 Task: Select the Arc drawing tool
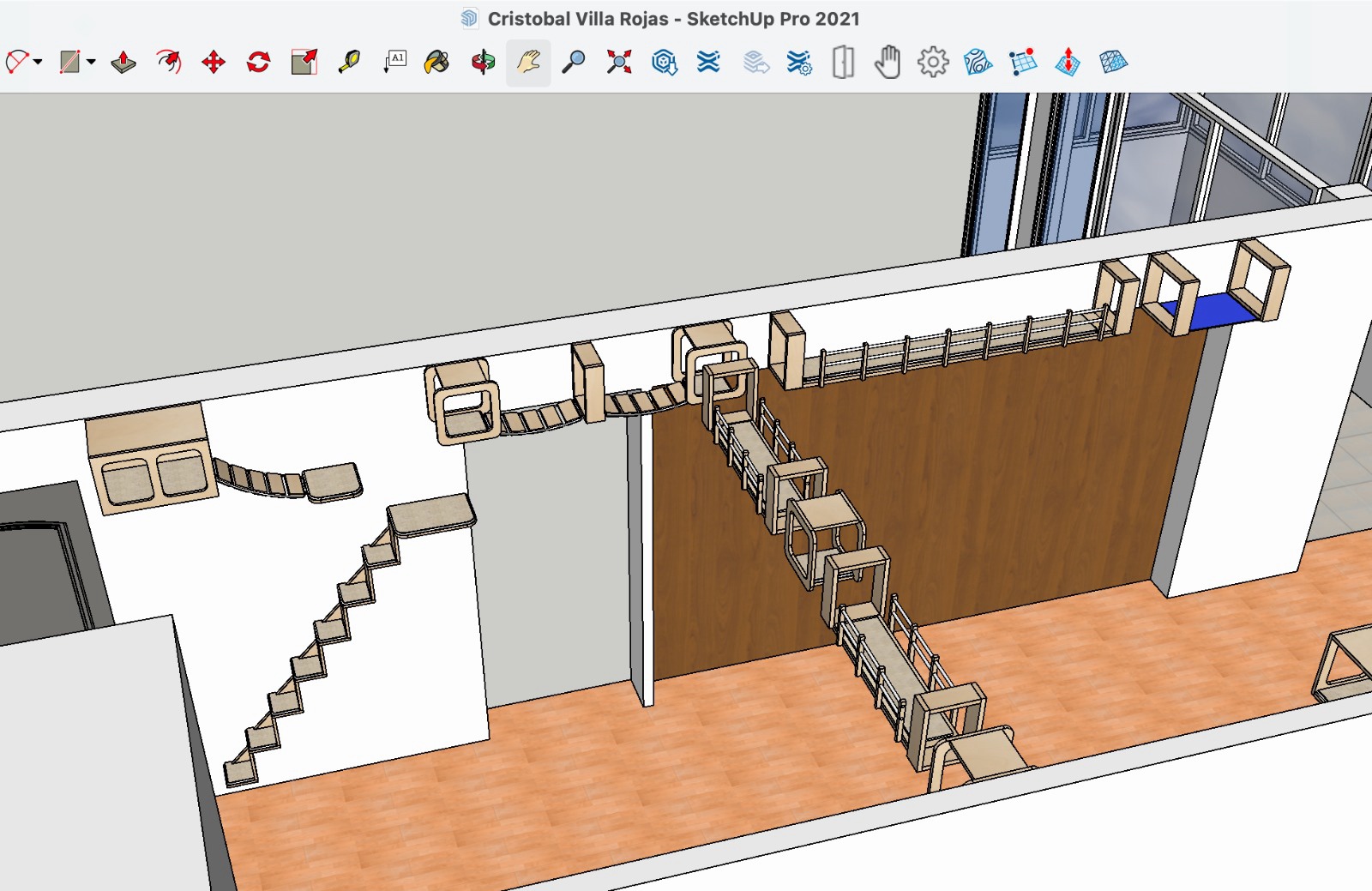17,62
